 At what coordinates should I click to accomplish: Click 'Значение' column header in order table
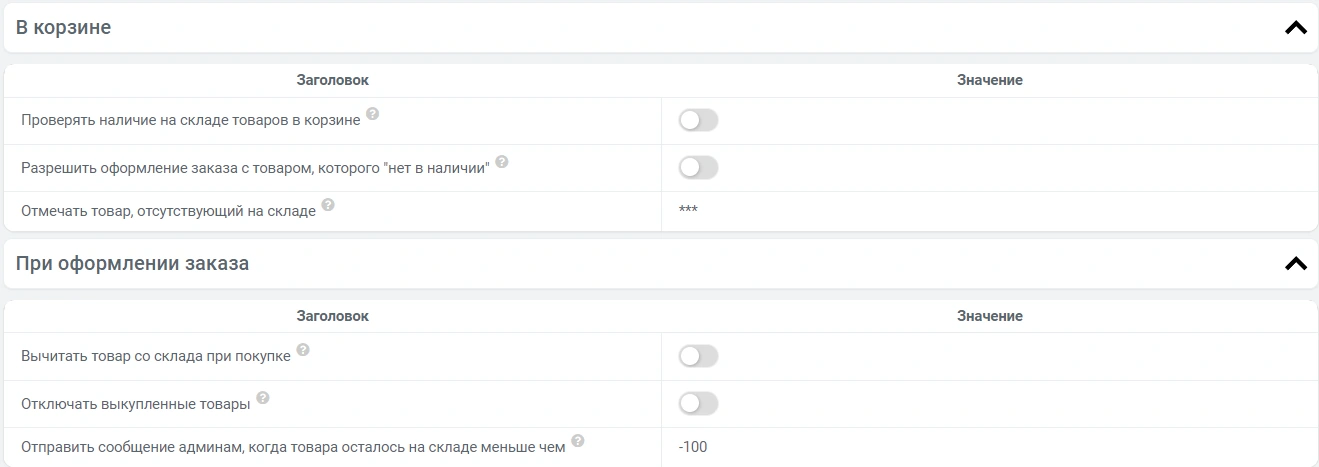989,316
